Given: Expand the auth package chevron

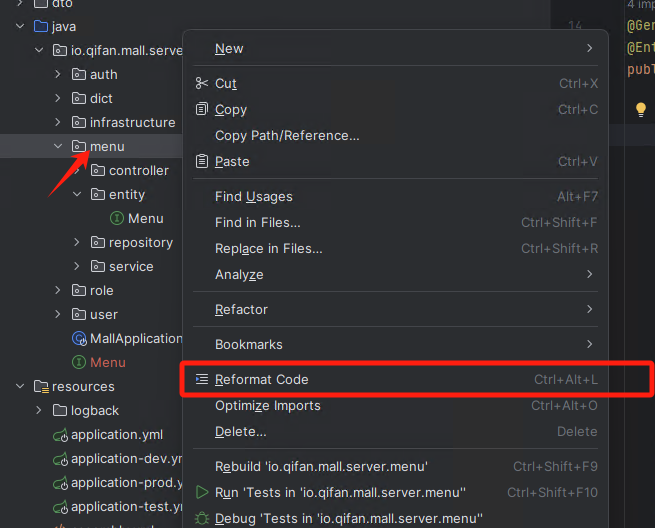Looking at the screenshot, I should (x=59, y=74).
